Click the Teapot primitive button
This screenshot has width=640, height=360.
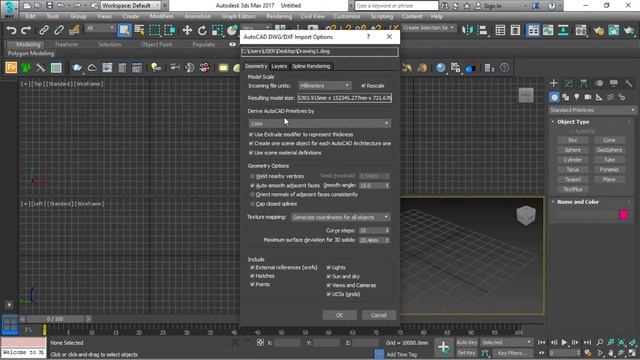(x=573, y=179)
